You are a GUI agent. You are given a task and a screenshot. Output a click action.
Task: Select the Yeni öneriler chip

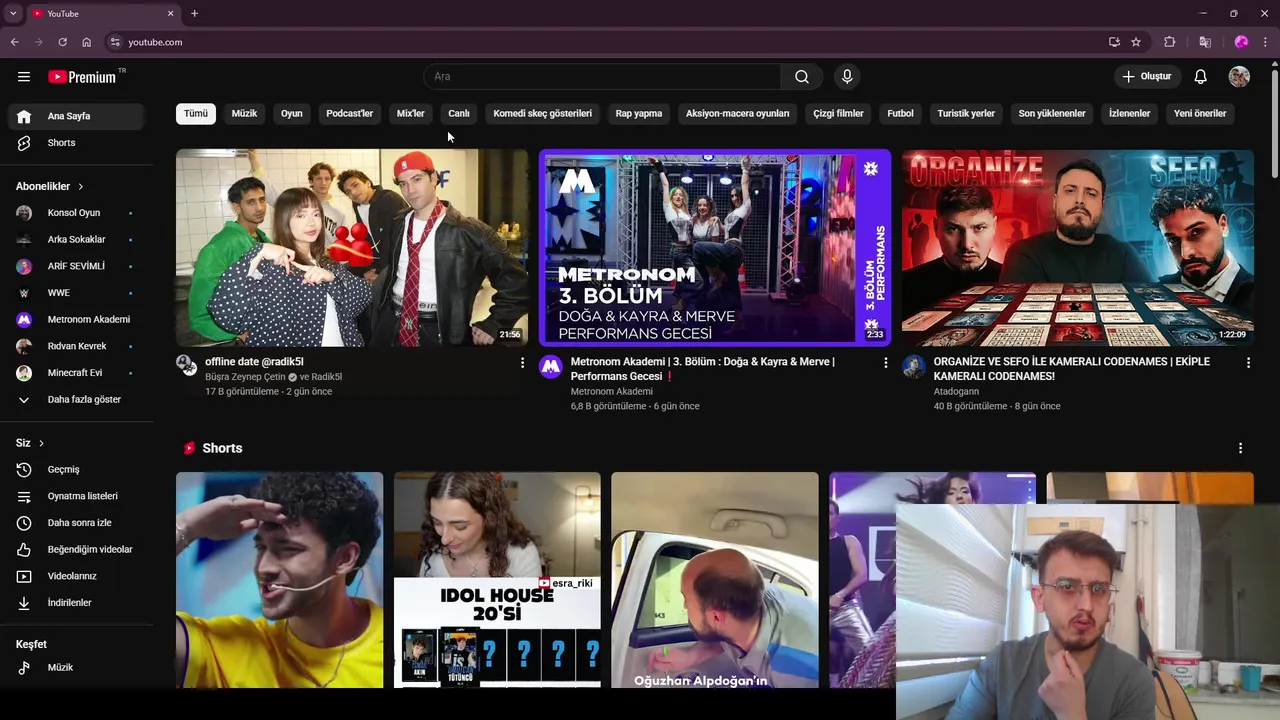(1200, 114)
